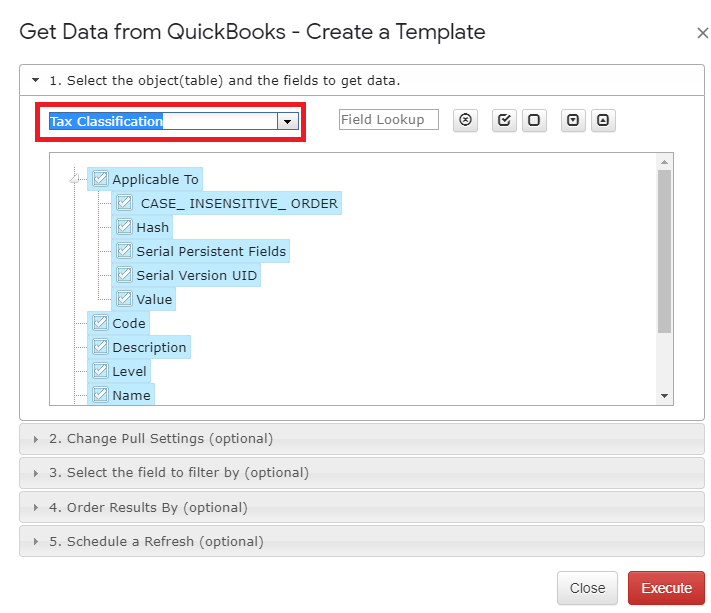Click the clear field lookup icon

pos(465,121)
